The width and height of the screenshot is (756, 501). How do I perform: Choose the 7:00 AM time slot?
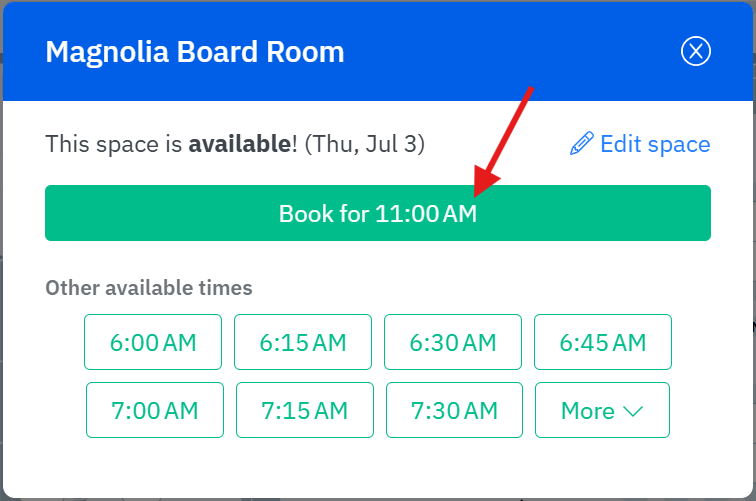[x=153, y=410]
